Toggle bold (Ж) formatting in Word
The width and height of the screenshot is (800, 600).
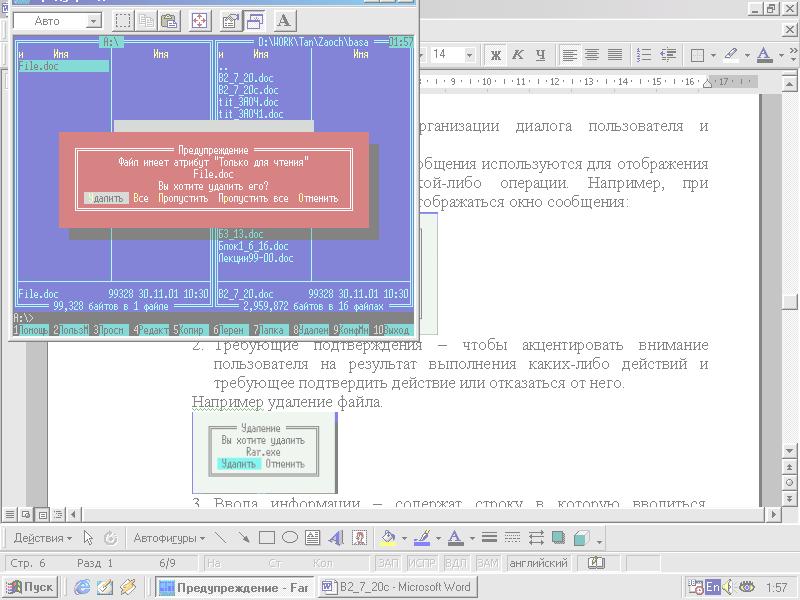[495, 55]
